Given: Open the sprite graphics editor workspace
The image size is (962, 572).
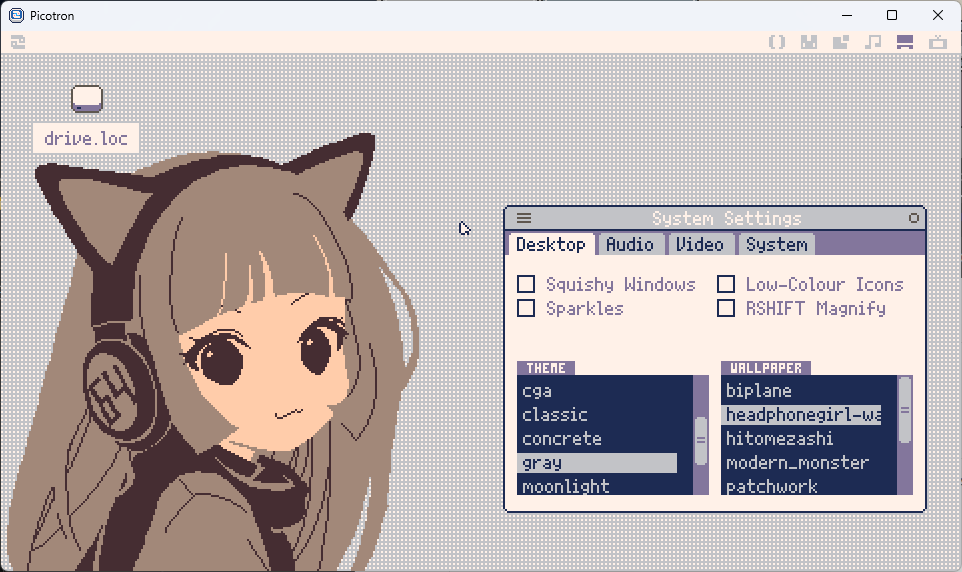Looking at the screenshot, I should [809, 42].
